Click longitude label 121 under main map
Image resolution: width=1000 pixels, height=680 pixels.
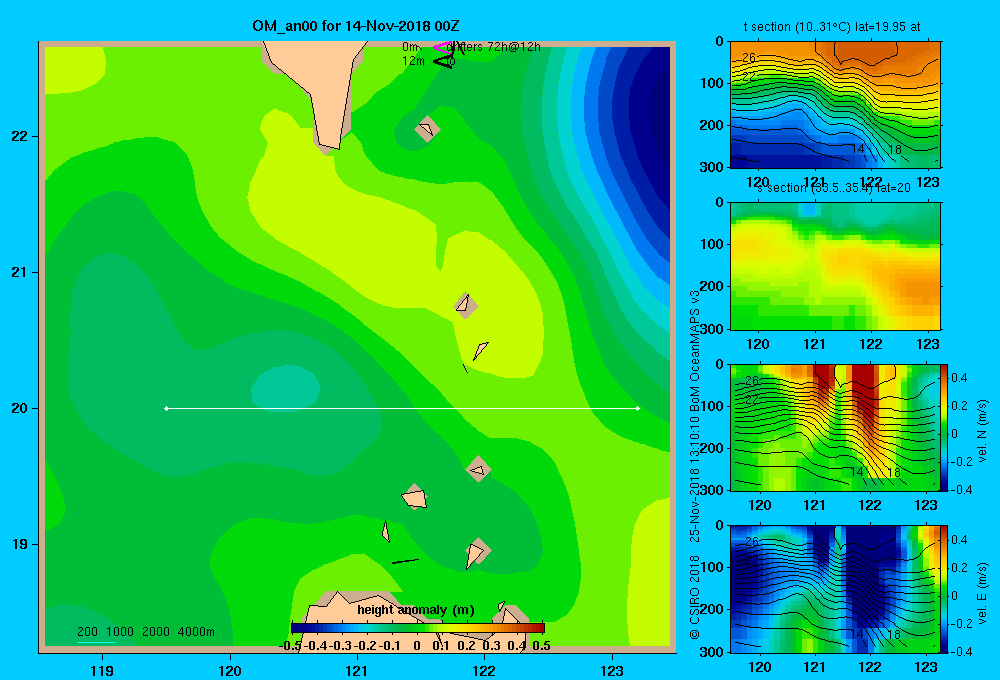(357, 670)
